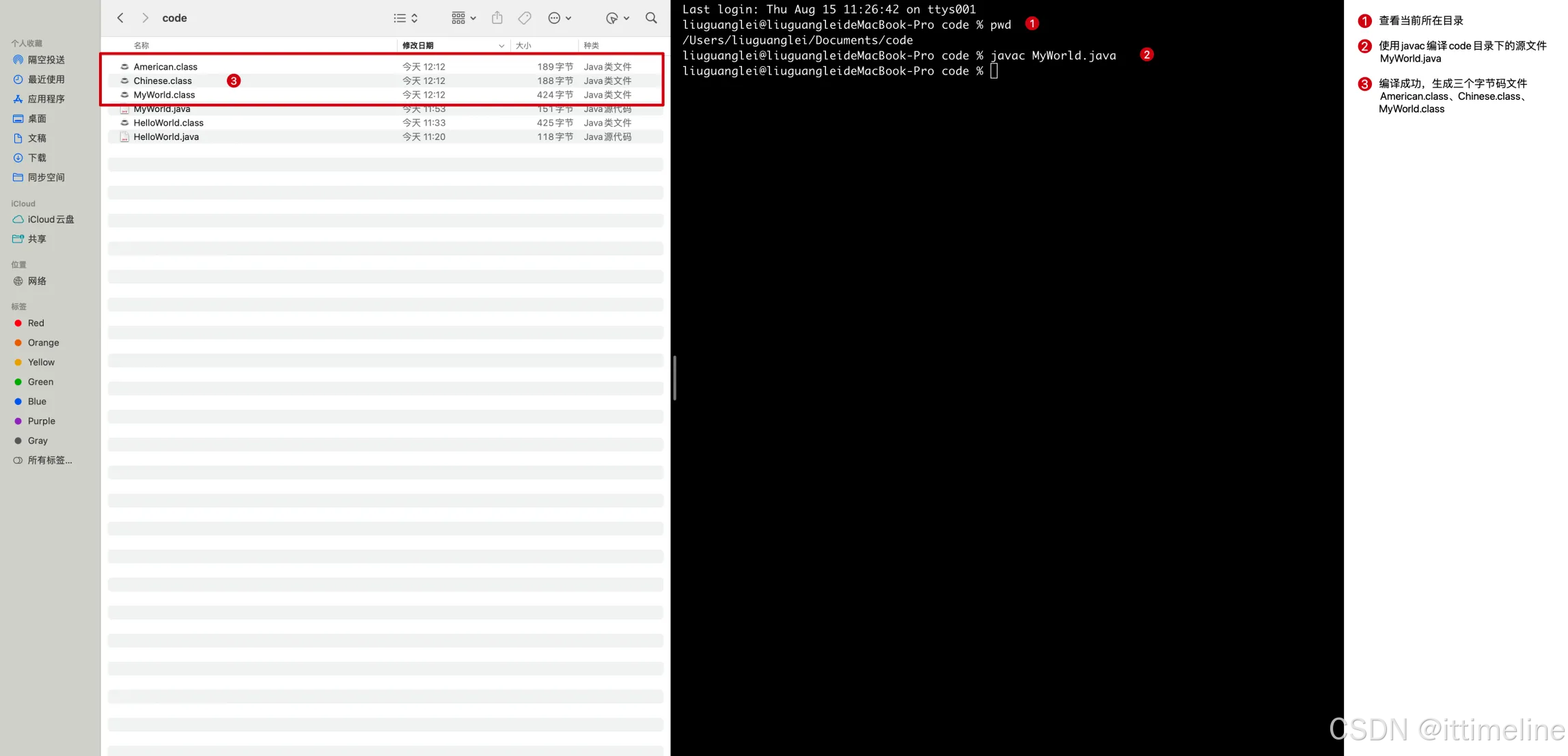Click the Share icon in toolbar

[497, 18]
